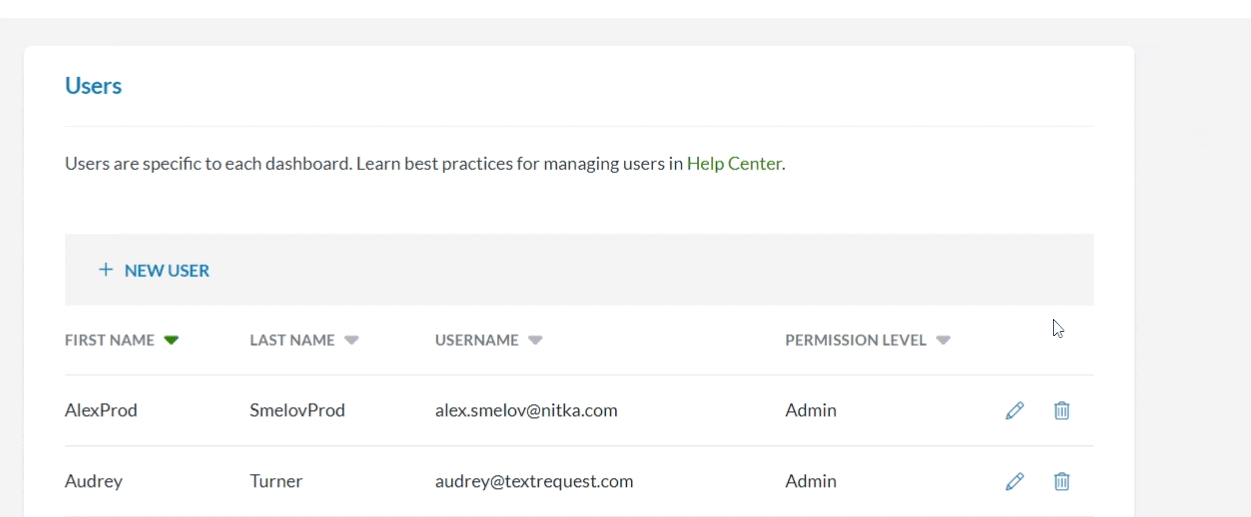Open the Help Center link

734,164
